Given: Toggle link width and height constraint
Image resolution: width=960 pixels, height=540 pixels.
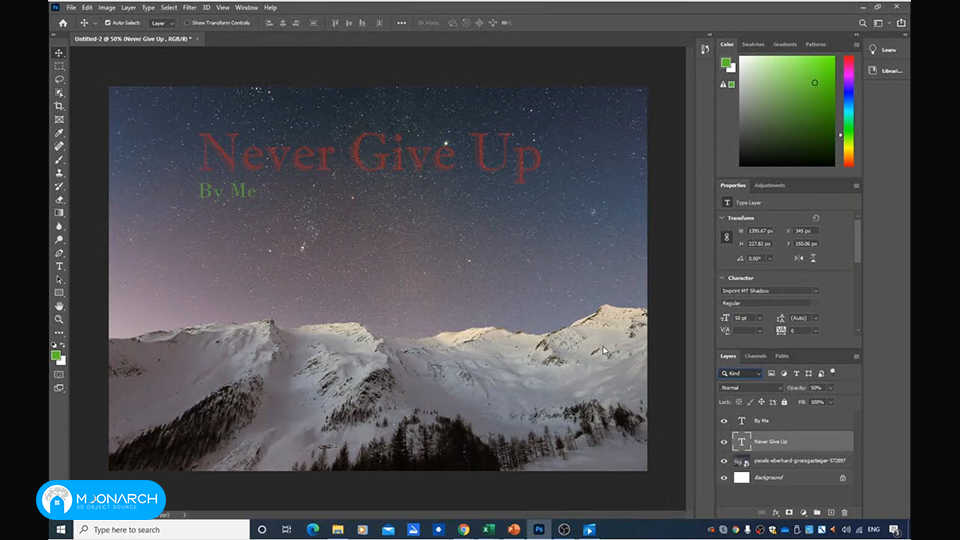Looking at the screenshot, I should coord(727,237).
